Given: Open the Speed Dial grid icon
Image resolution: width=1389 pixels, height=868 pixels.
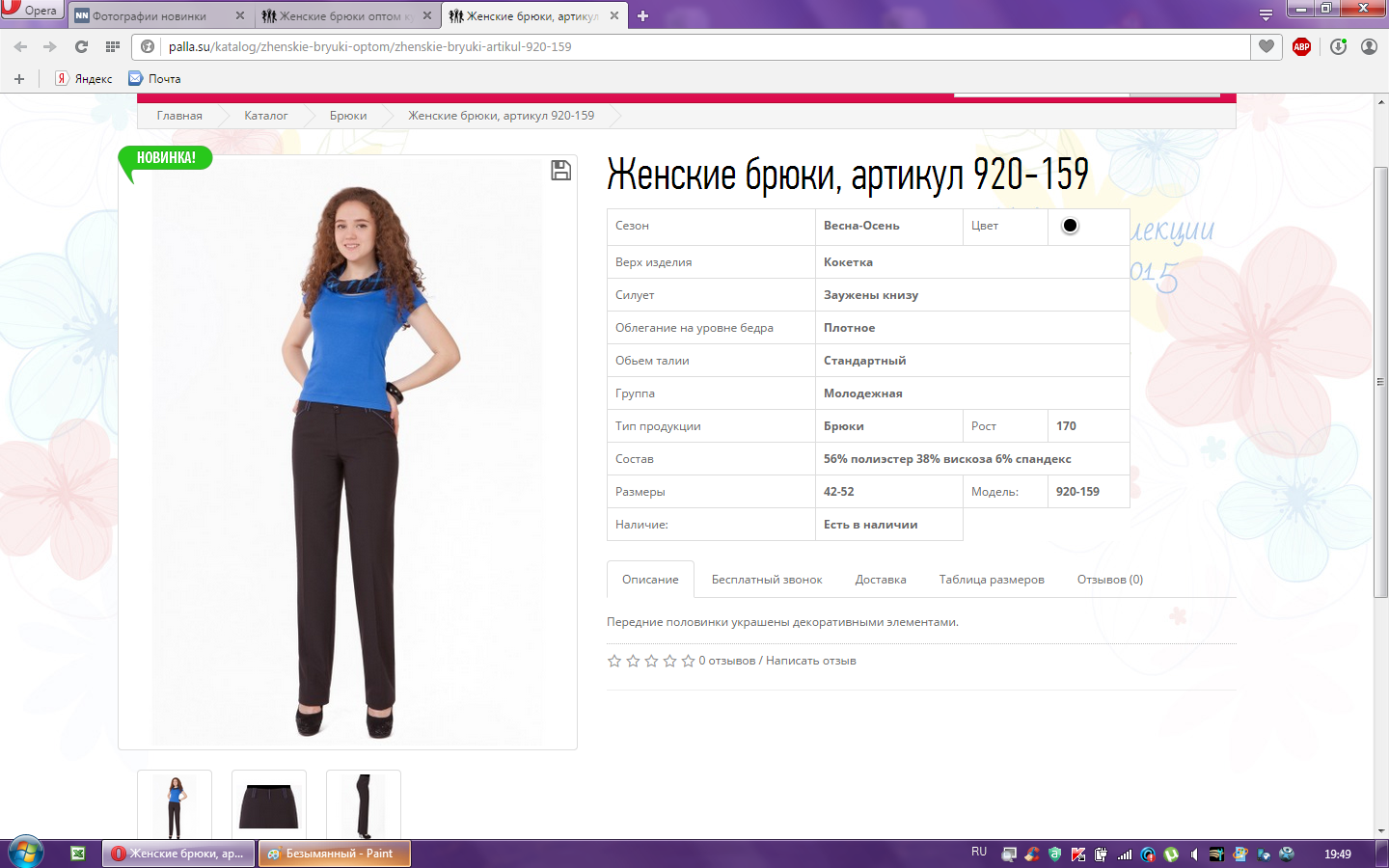Looking at the screenshot, I should tap(113, 46).
